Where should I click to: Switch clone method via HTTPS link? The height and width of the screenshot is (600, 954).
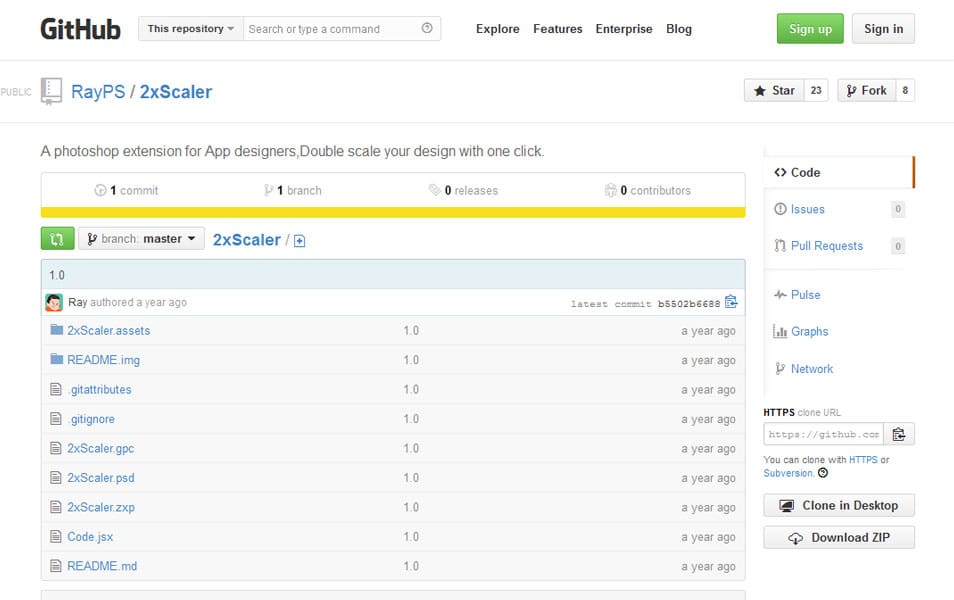click(863, 460)
